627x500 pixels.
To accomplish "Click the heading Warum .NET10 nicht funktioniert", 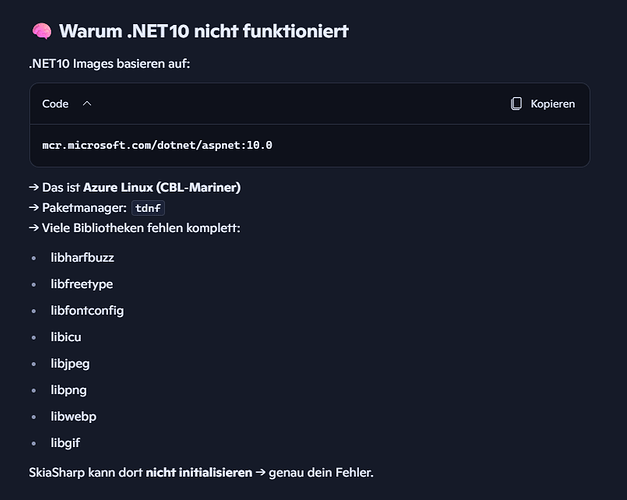I will (x=203, y=31).
